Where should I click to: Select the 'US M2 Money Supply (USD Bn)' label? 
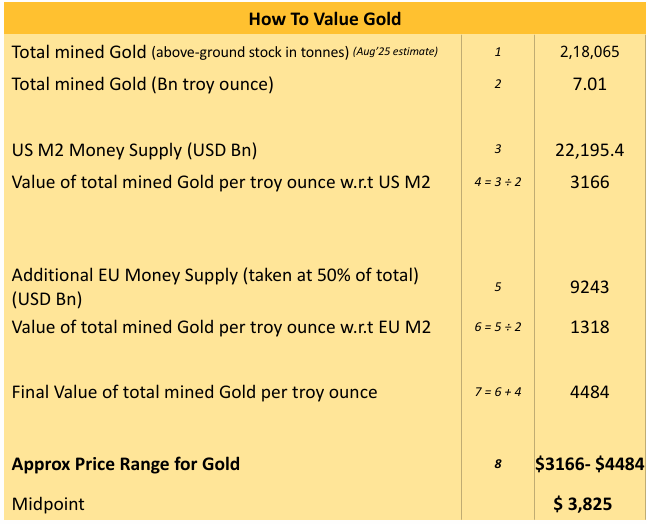[x=134, y=150]
